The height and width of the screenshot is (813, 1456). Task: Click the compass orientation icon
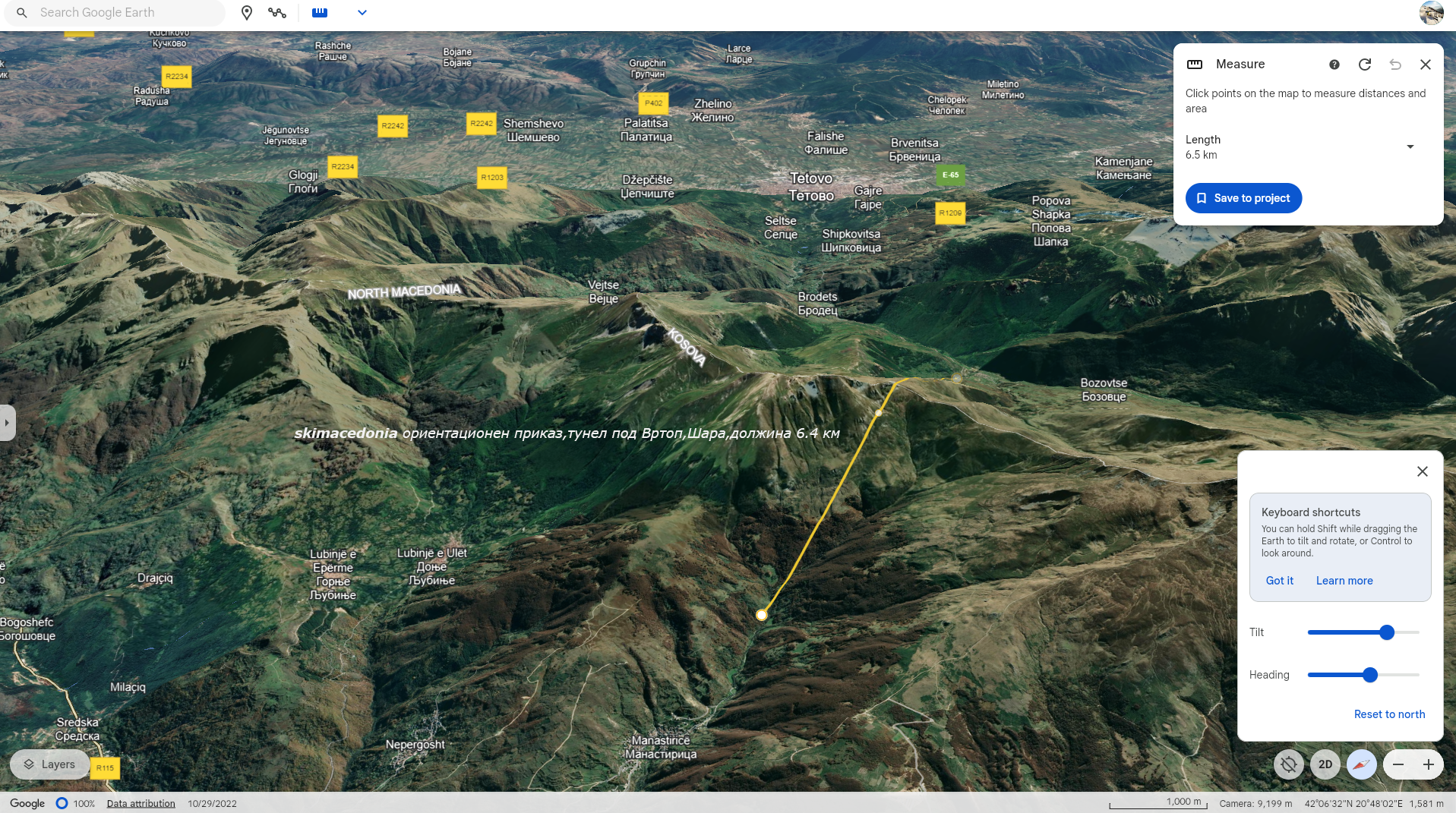[1362, 764]
